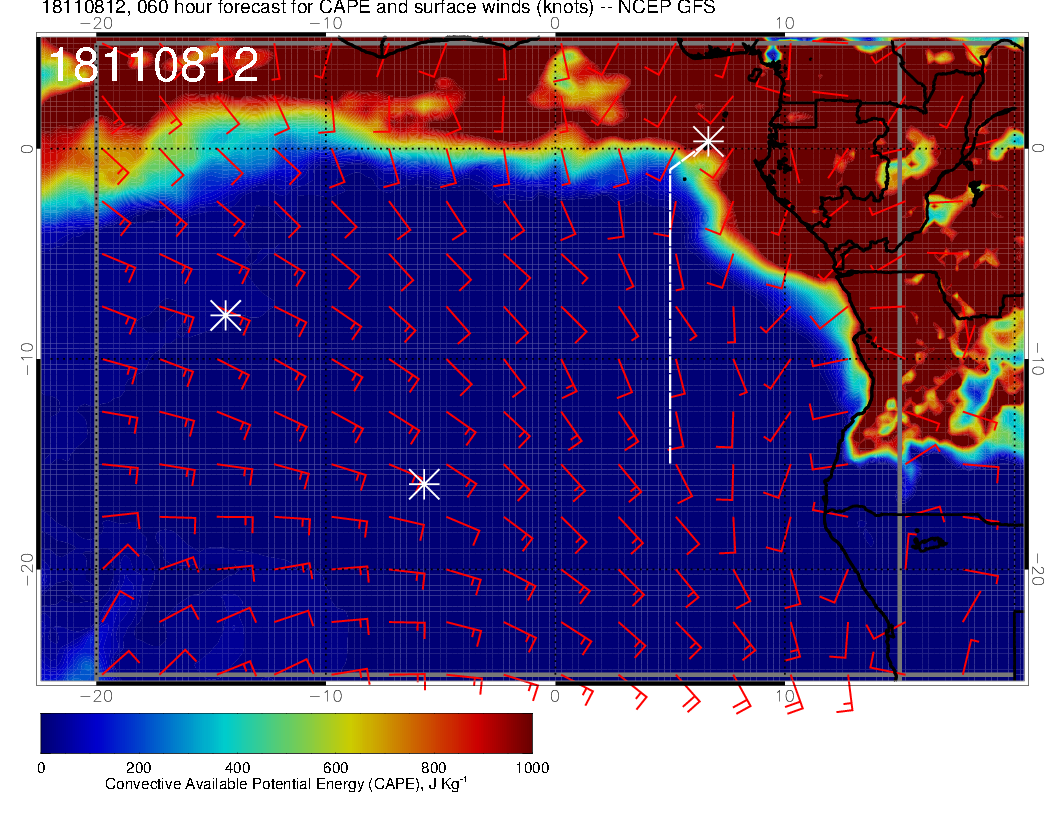Click the white dashed vertical track line
Image resolution: width=1056 pixels, height=816 pixels.
(x=670, y=320)
